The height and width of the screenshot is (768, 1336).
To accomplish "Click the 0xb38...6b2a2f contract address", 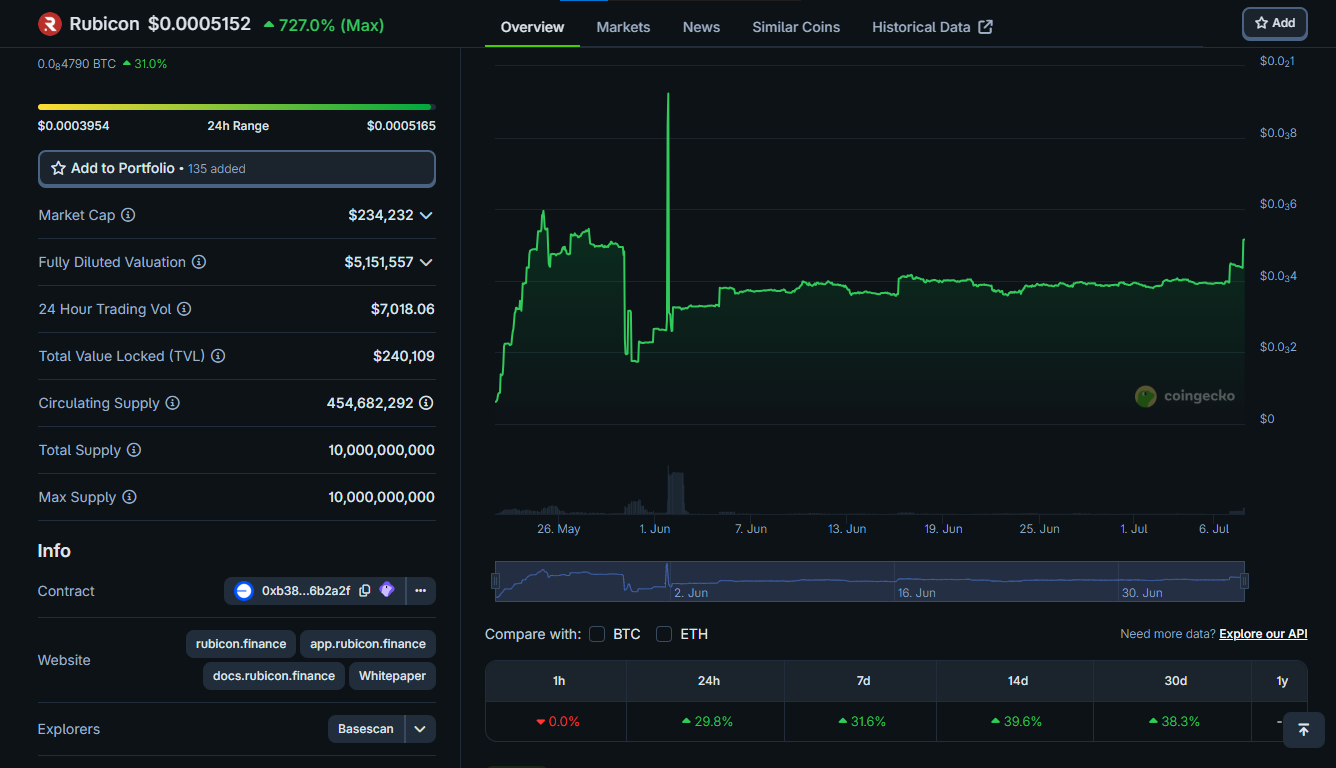I will pos(306,591).
